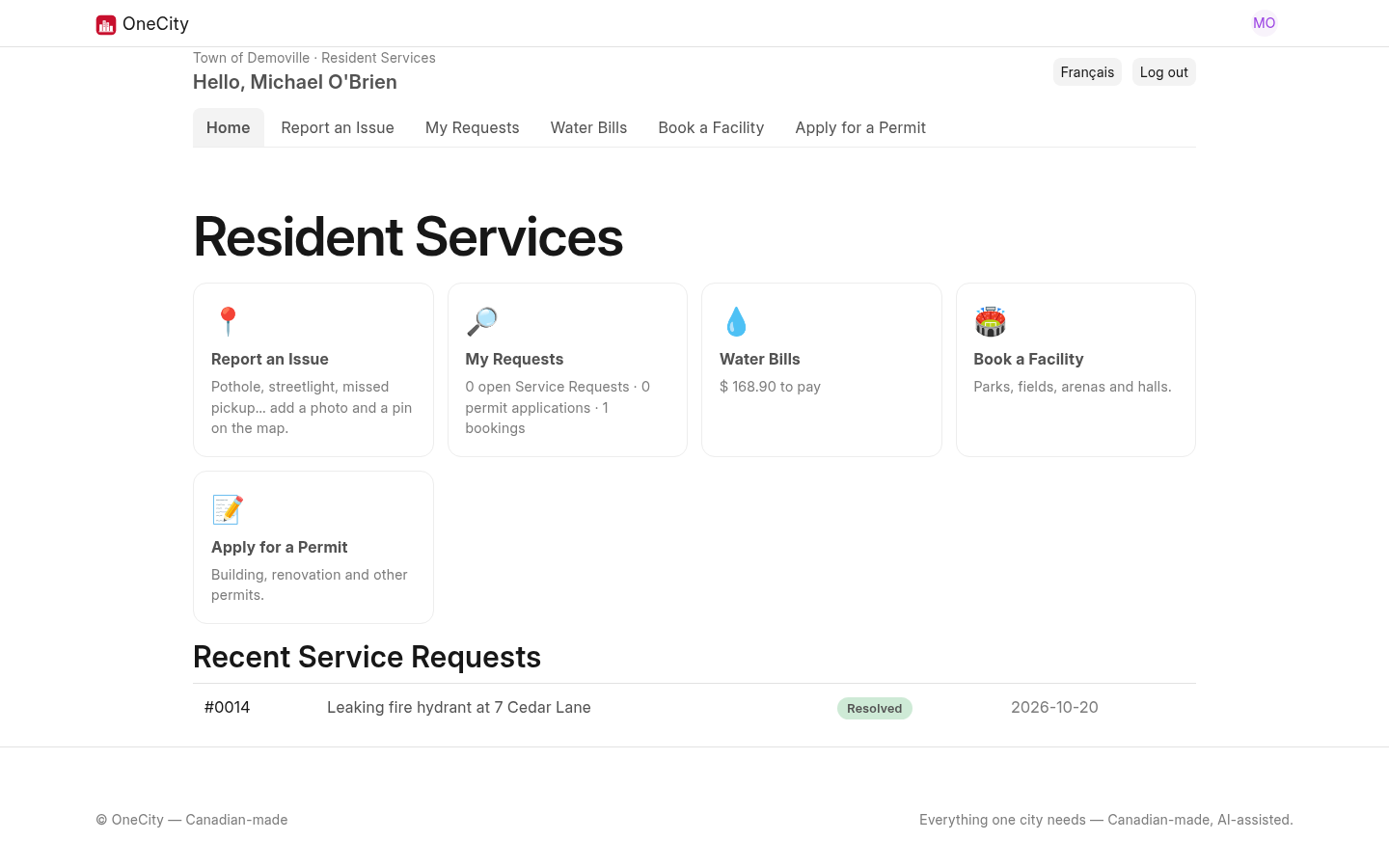Click the water droplet Water Bills icon
Image resolution: width=1389 pixels, height=868 pixels.
736,321
